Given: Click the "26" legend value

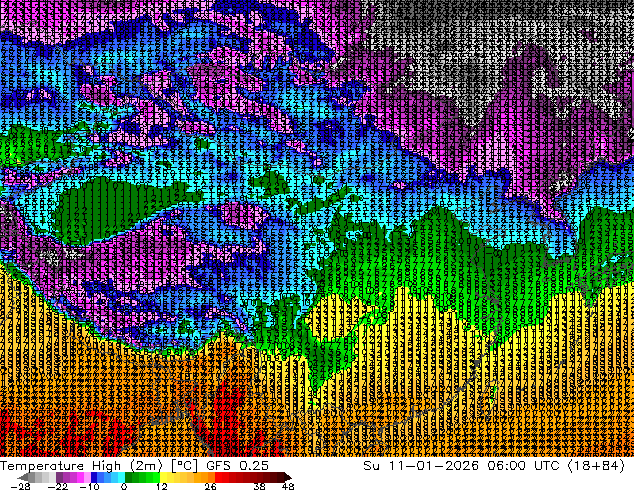Looking at the screenshot, I should coord(210,486).
